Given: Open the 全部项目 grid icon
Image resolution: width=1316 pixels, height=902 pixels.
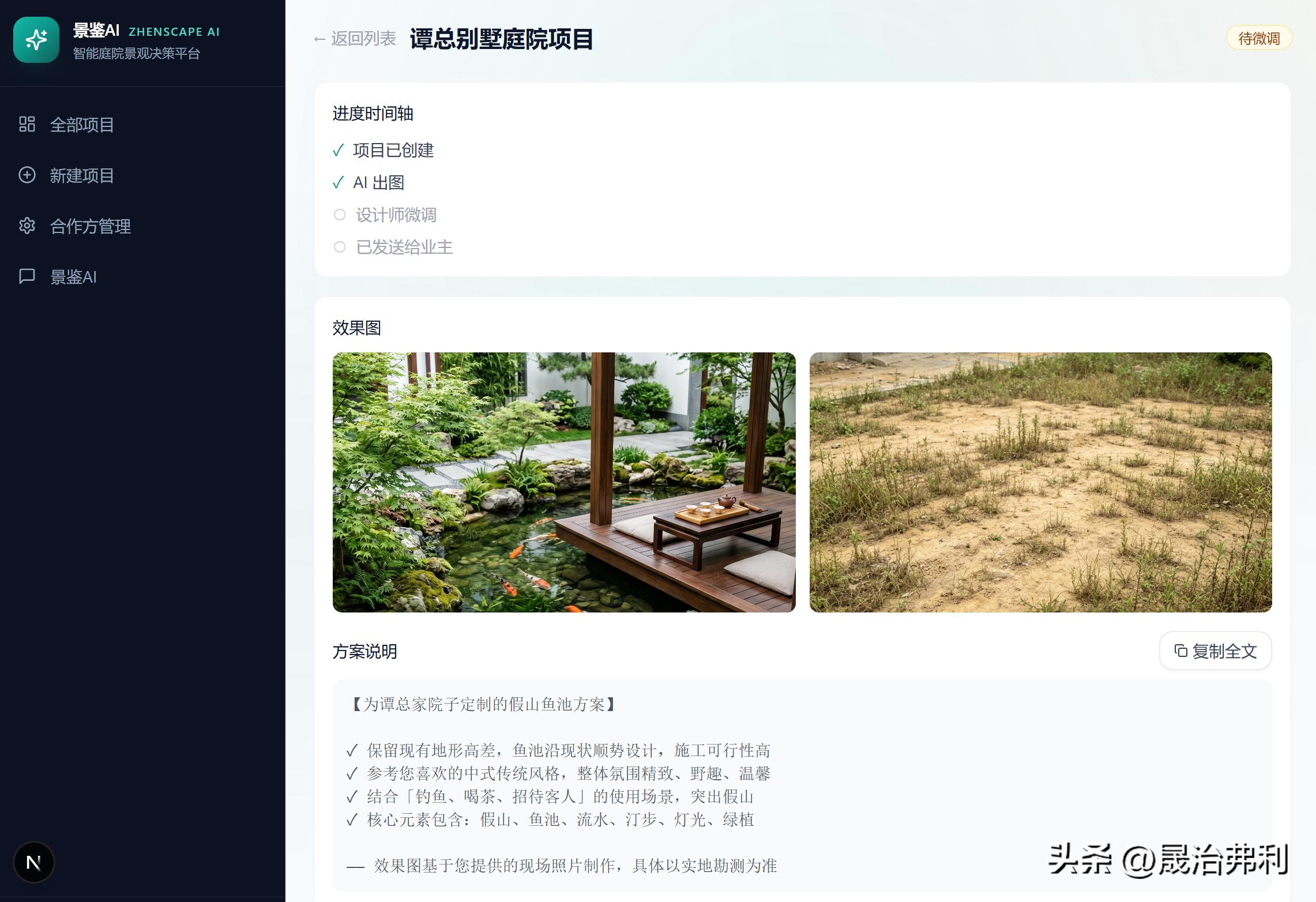Looking at the screenshot, I should [x=27, y=124].
